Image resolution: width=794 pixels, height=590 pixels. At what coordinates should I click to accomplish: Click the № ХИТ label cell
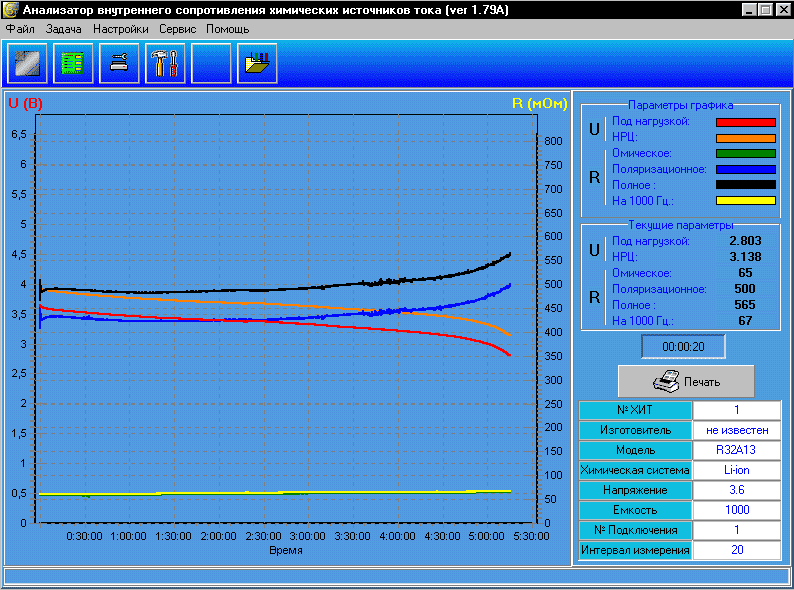click(635, 410)
